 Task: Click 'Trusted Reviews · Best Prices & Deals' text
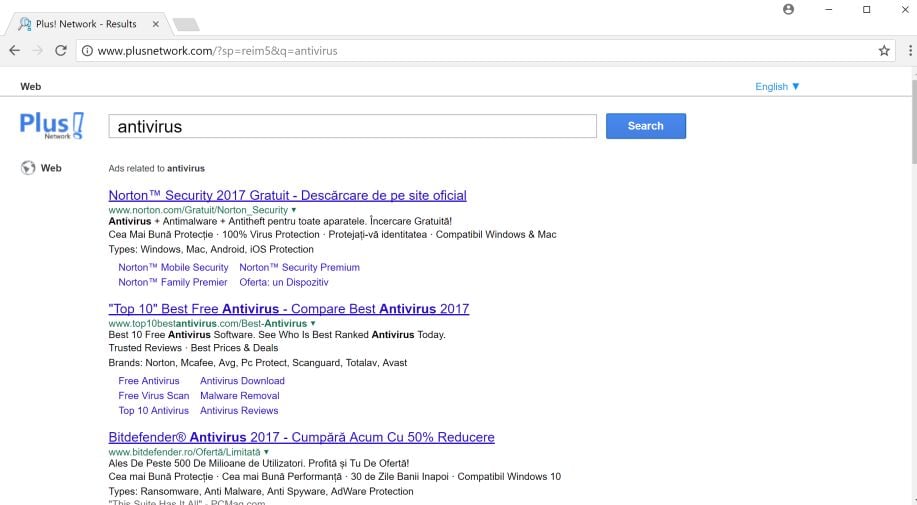194,348
